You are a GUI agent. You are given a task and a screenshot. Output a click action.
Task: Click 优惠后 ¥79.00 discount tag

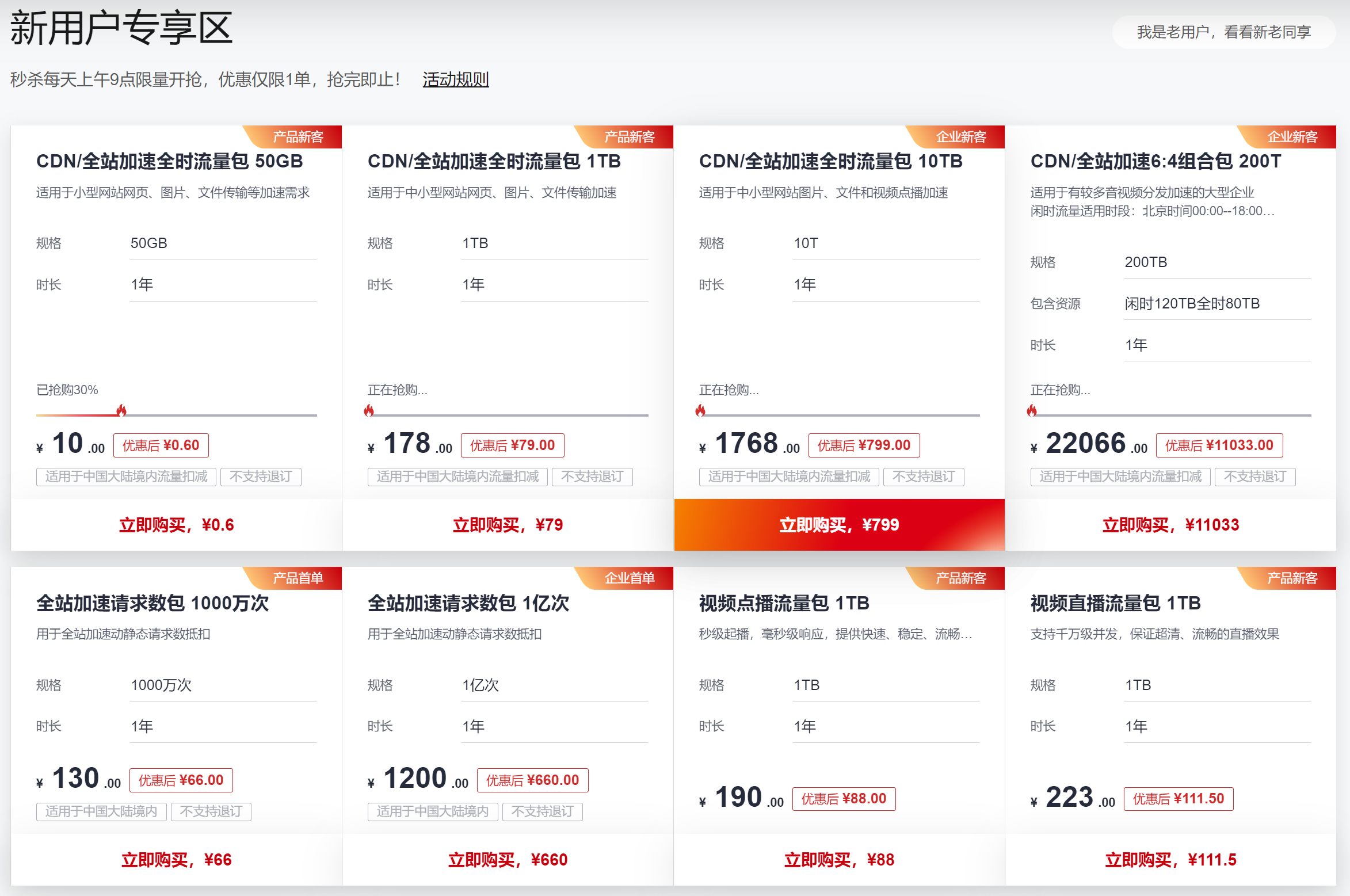(x=512, y=445)
